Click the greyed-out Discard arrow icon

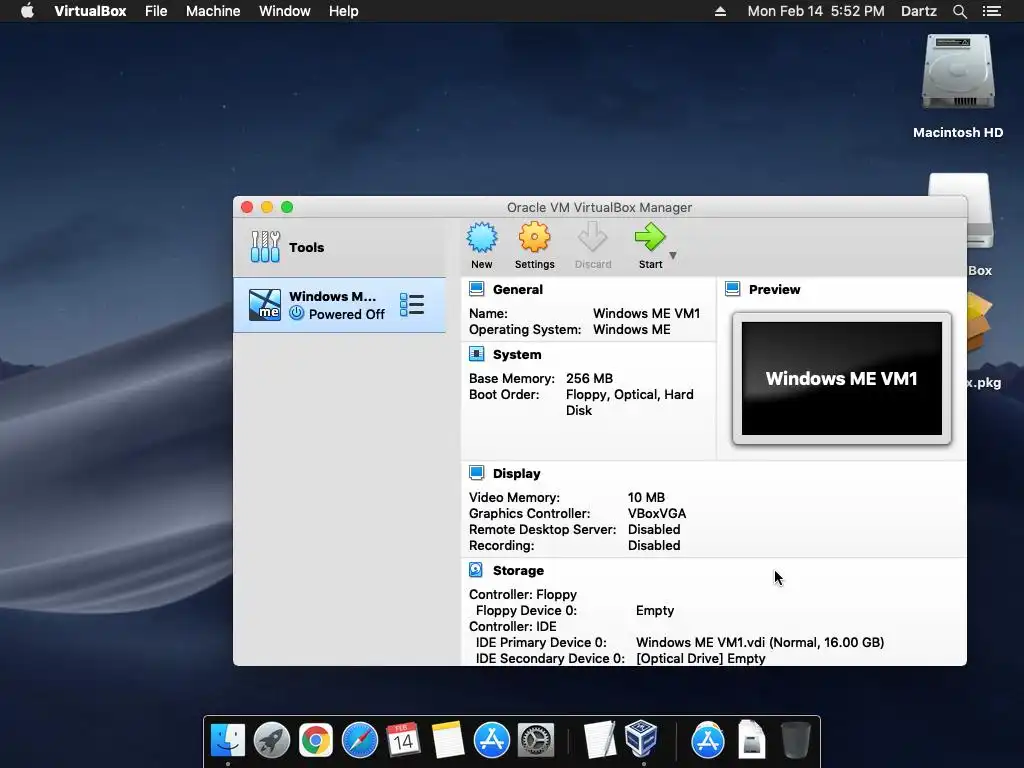592,237
